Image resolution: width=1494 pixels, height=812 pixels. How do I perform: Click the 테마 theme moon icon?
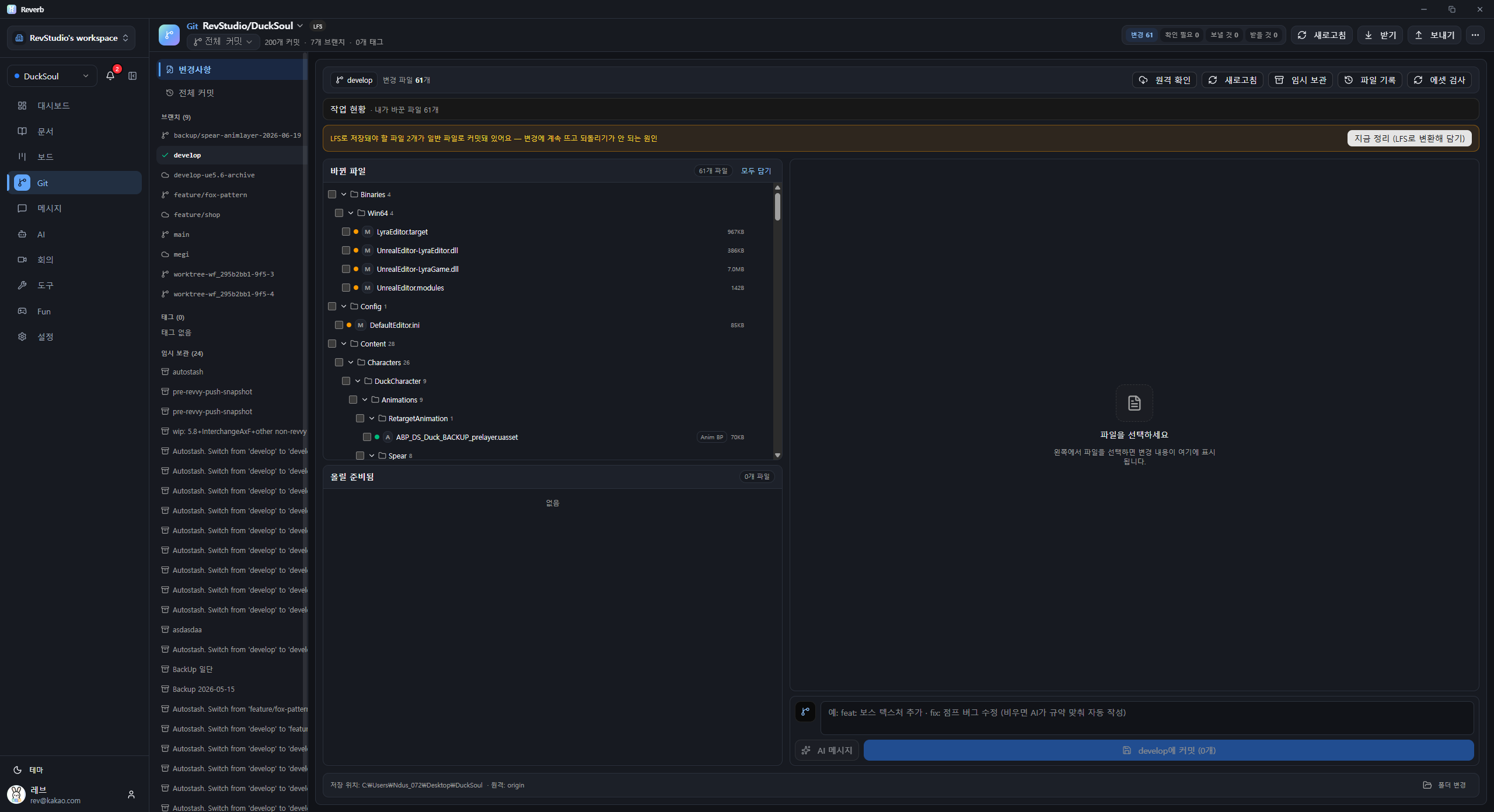18,770
